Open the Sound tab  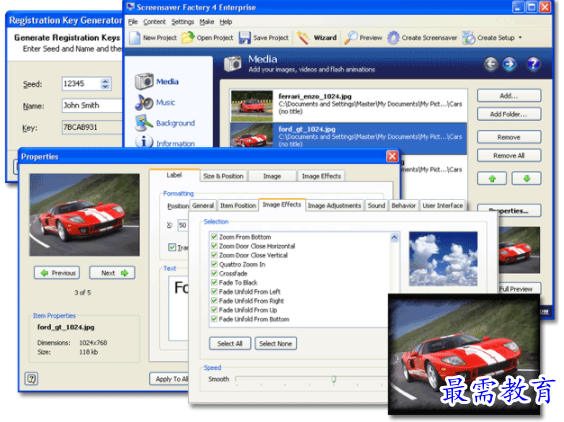pyautogui.click(x=376, y=205)
